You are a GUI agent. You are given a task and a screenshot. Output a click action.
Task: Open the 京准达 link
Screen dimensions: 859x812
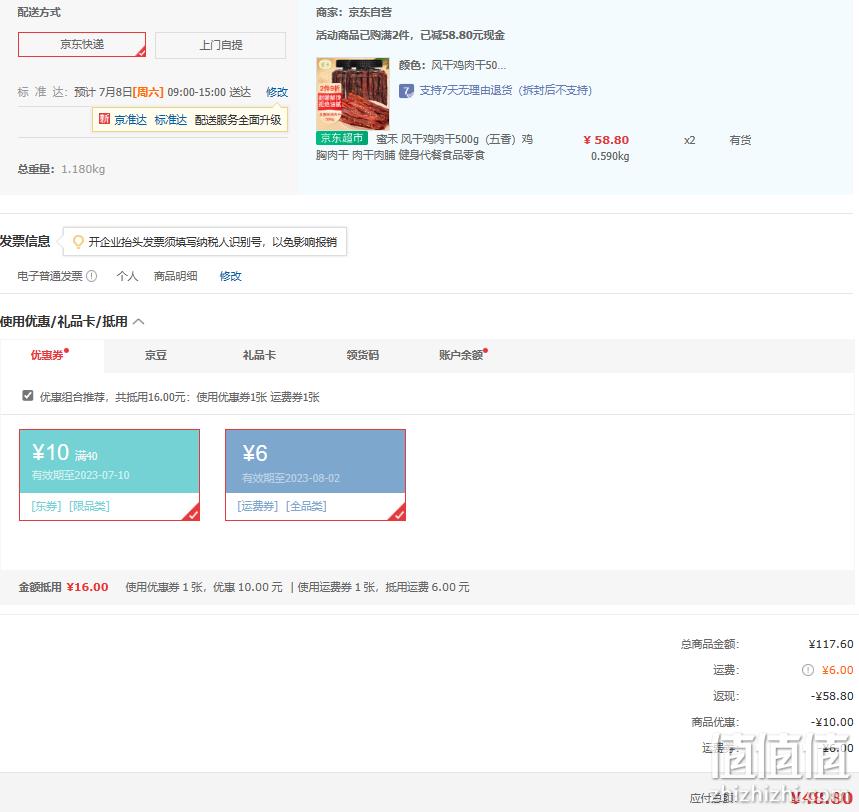coord(130,120)
